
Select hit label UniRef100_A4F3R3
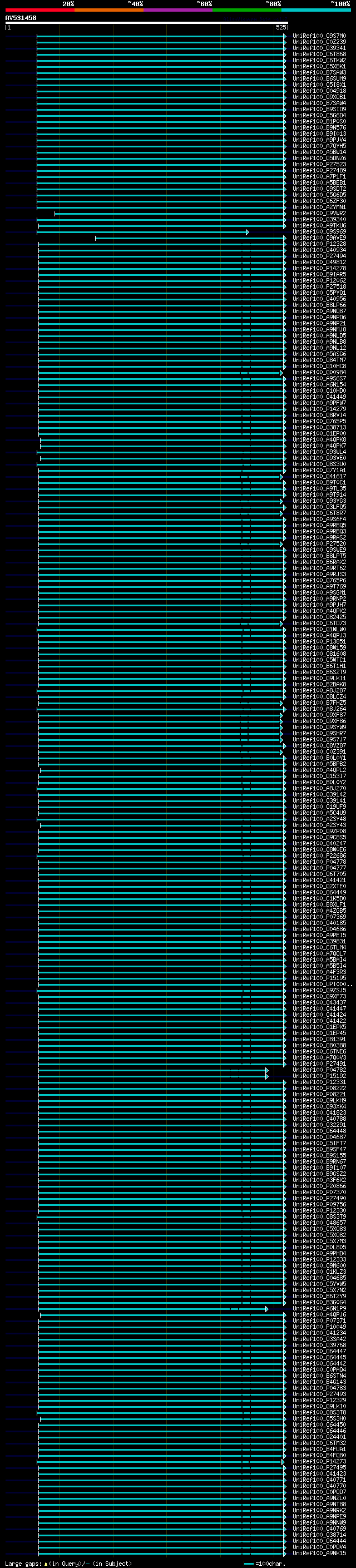[319, 972]
